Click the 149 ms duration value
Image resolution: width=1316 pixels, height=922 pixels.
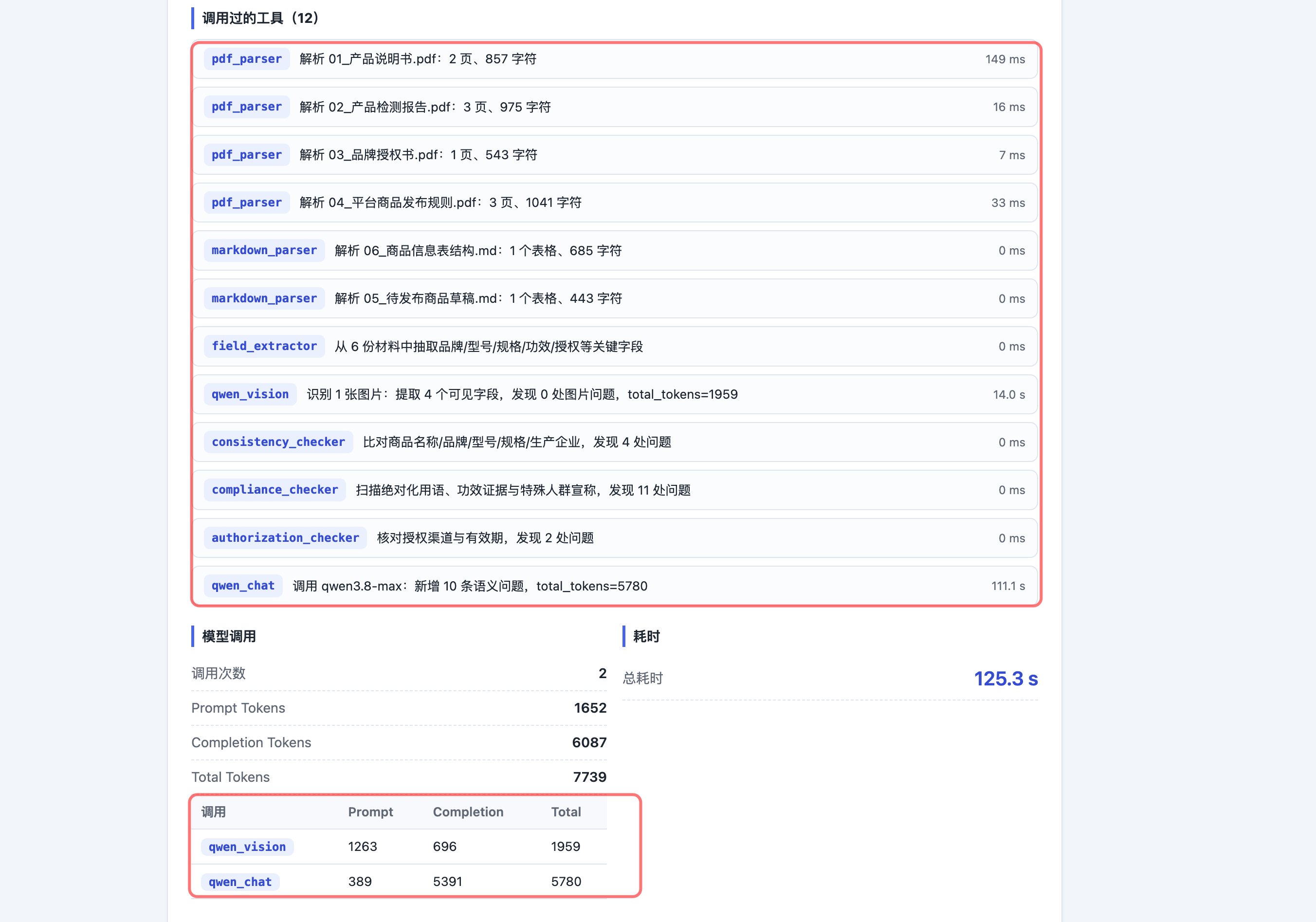(x=1005, y=59)
